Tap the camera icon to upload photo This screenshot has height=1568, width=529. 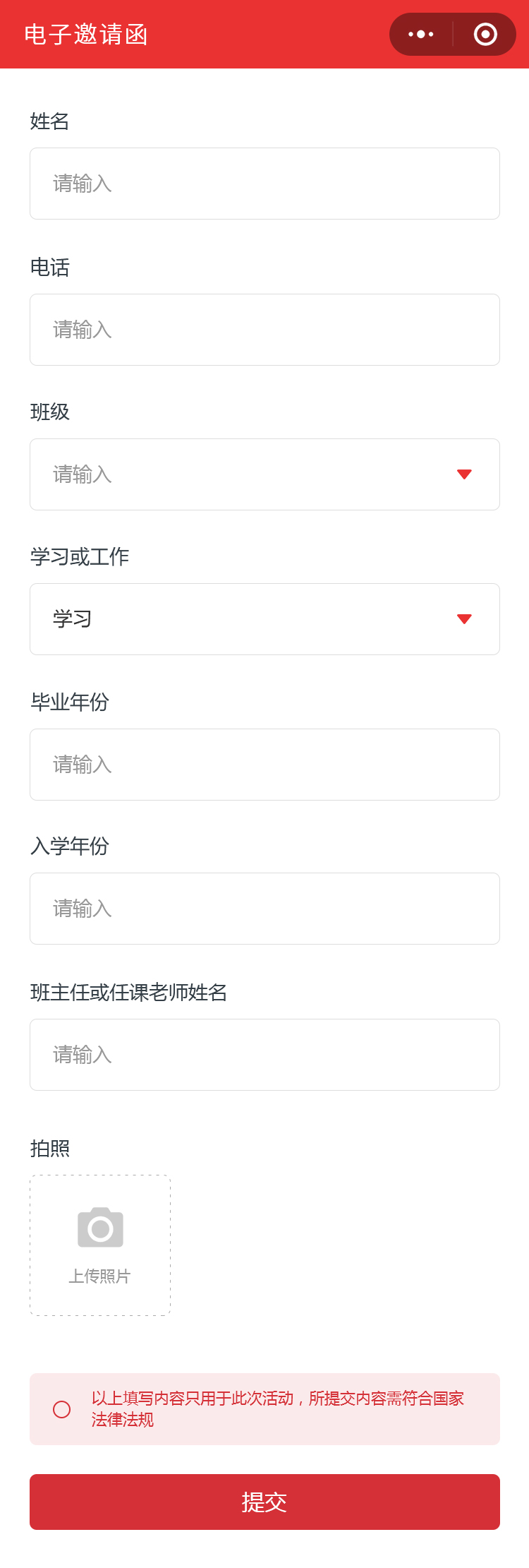(100, 1228)
